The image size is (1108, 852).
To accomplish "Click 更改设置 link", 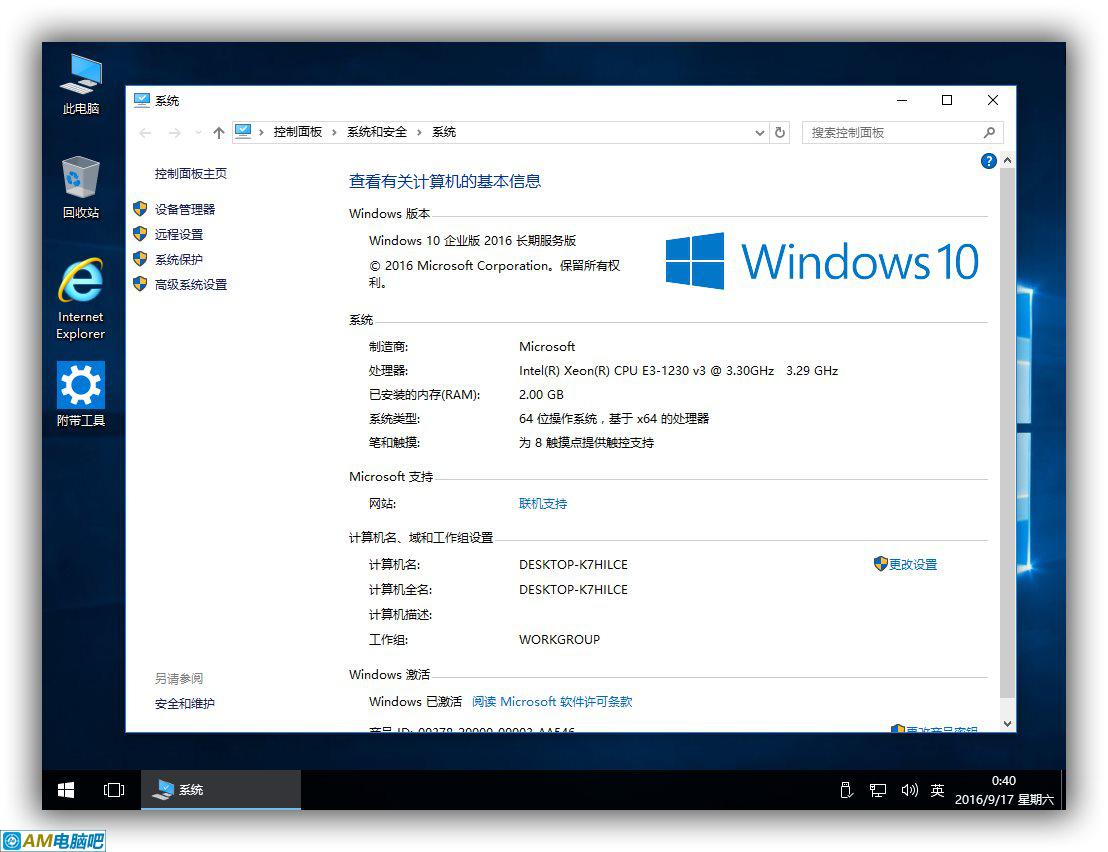I will [913, 564].
